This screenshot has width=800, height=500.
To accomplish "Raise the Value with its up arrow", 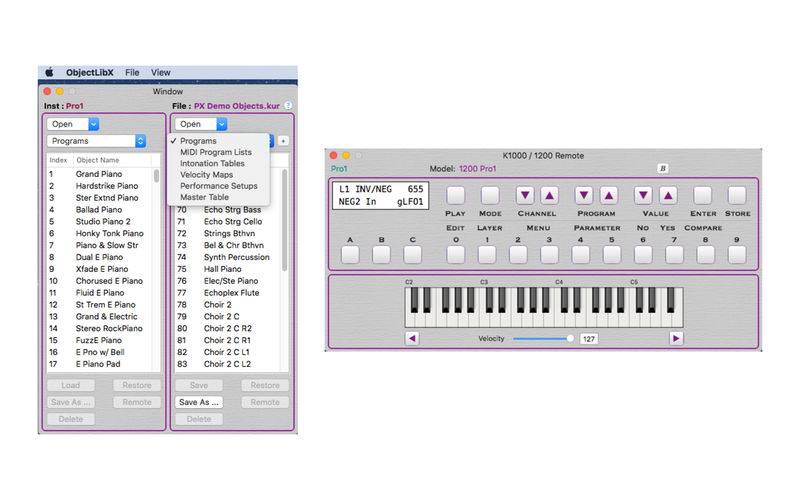I will (x=668, y=195).
